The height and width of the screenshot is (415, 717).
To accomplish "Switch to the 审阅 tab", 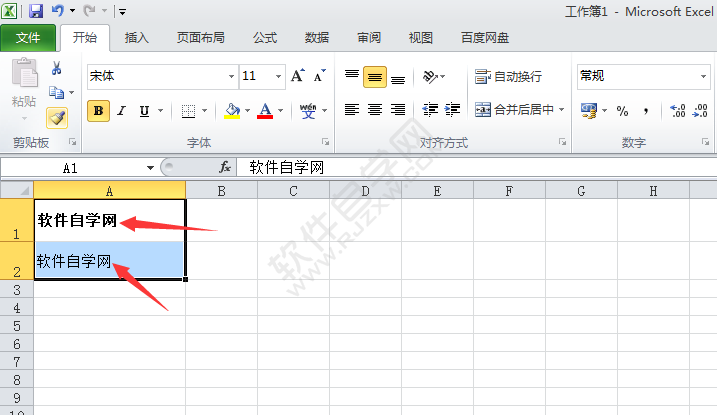I will click(369, 38).
